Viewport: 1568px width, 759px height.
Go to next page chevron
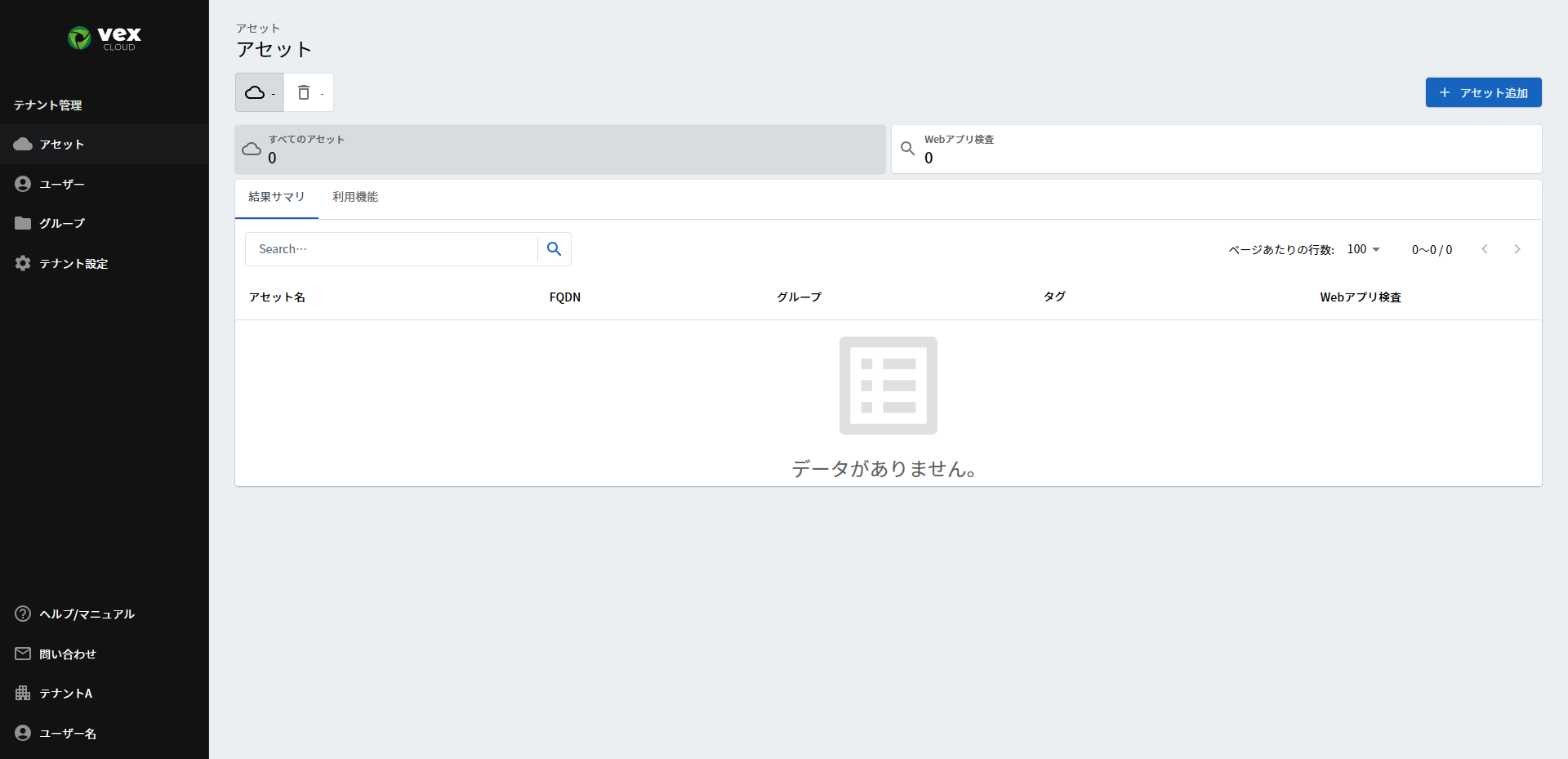point(1517,249)
